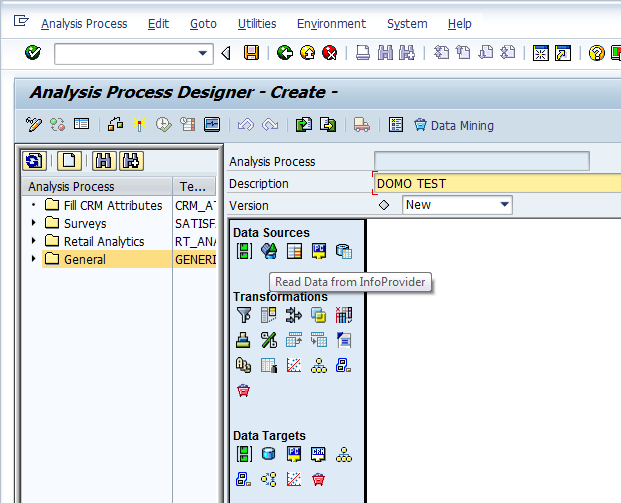Select the filter funnel transformation icon
The width and height of the screenshot is (621, 503).
(x=244, y=315)
